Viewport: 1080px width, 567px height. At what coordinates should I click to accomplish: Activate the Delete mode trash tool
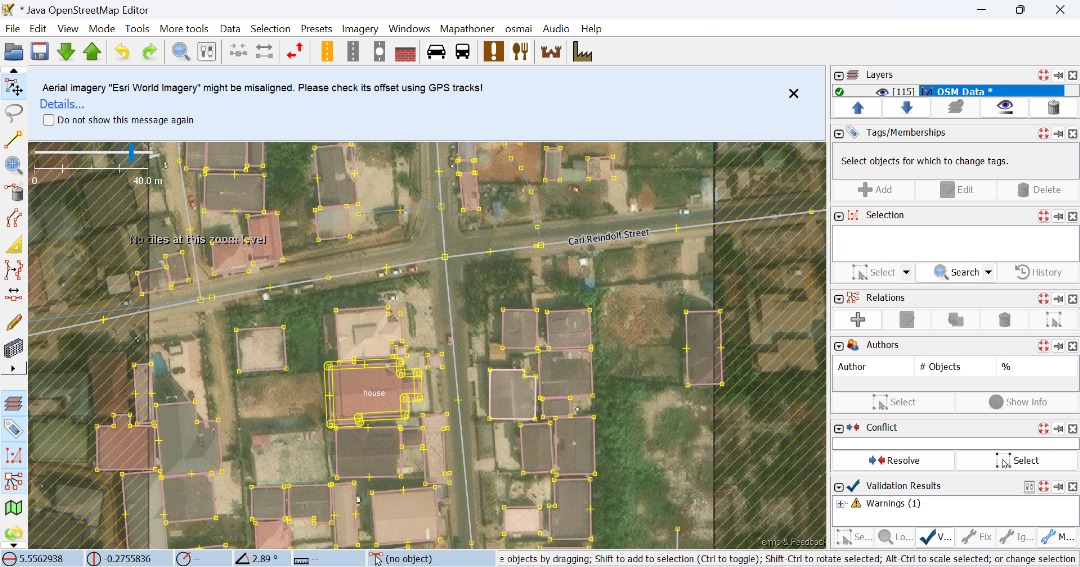pyautogui.click(x=13, y=192)
